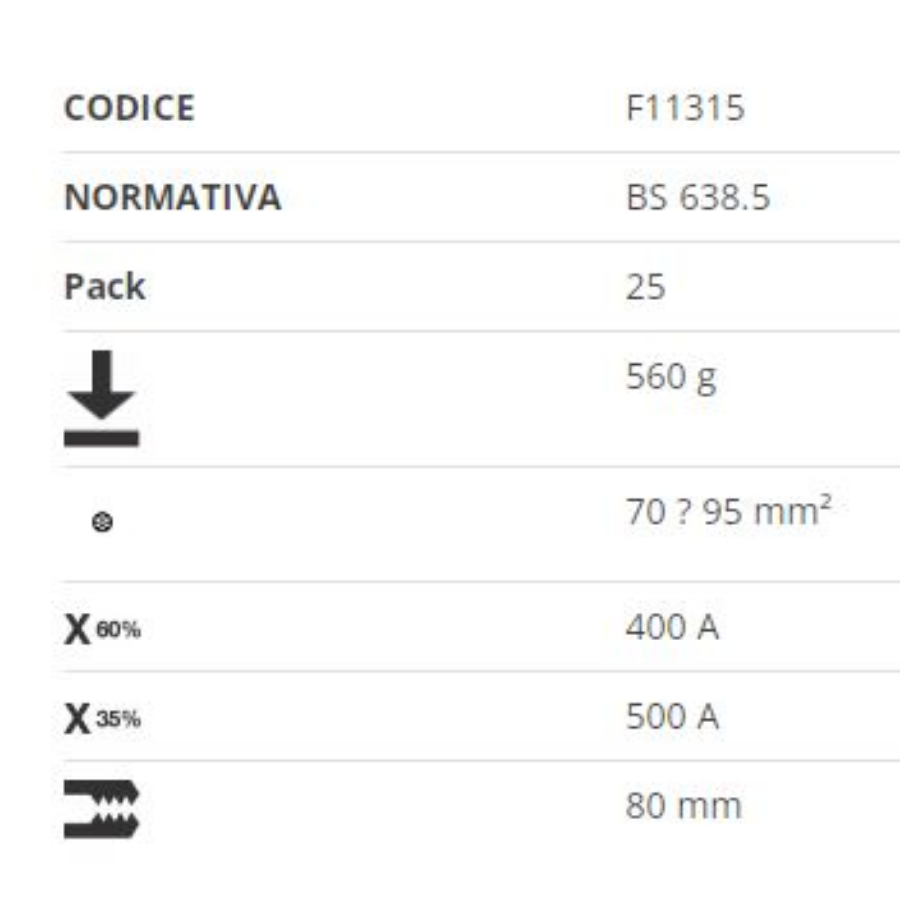This screenshot has height=900, width=900.
Task: Click the 400 A current value
Action: (672, 627)
